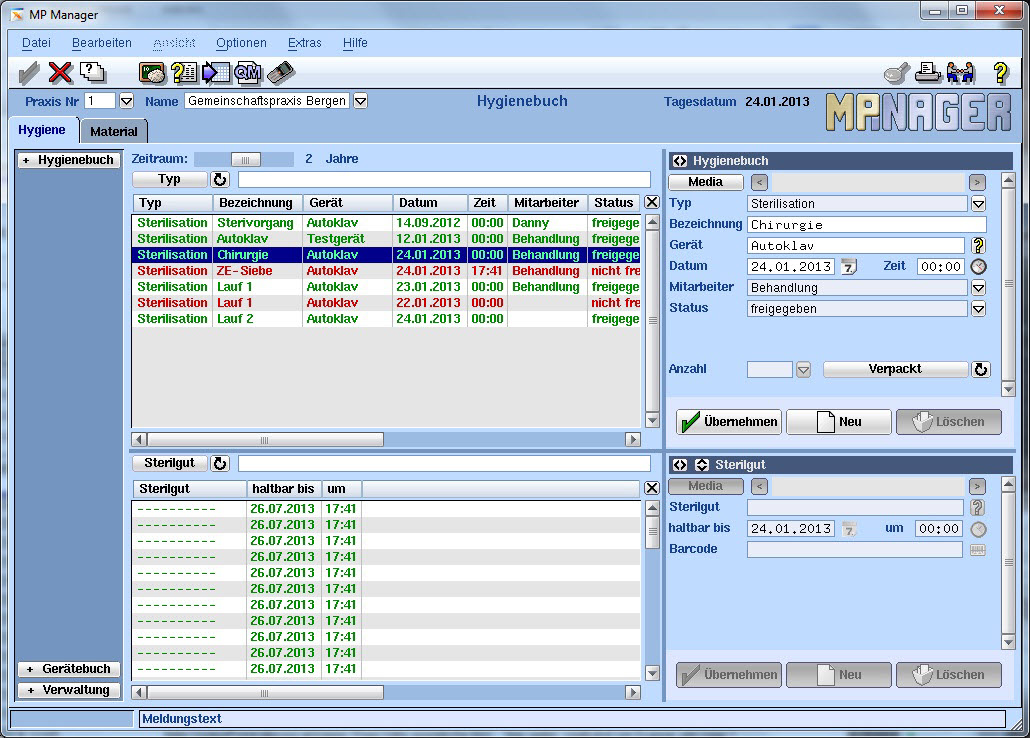Select the Lauf 2 row

click(x=386, y=319)
